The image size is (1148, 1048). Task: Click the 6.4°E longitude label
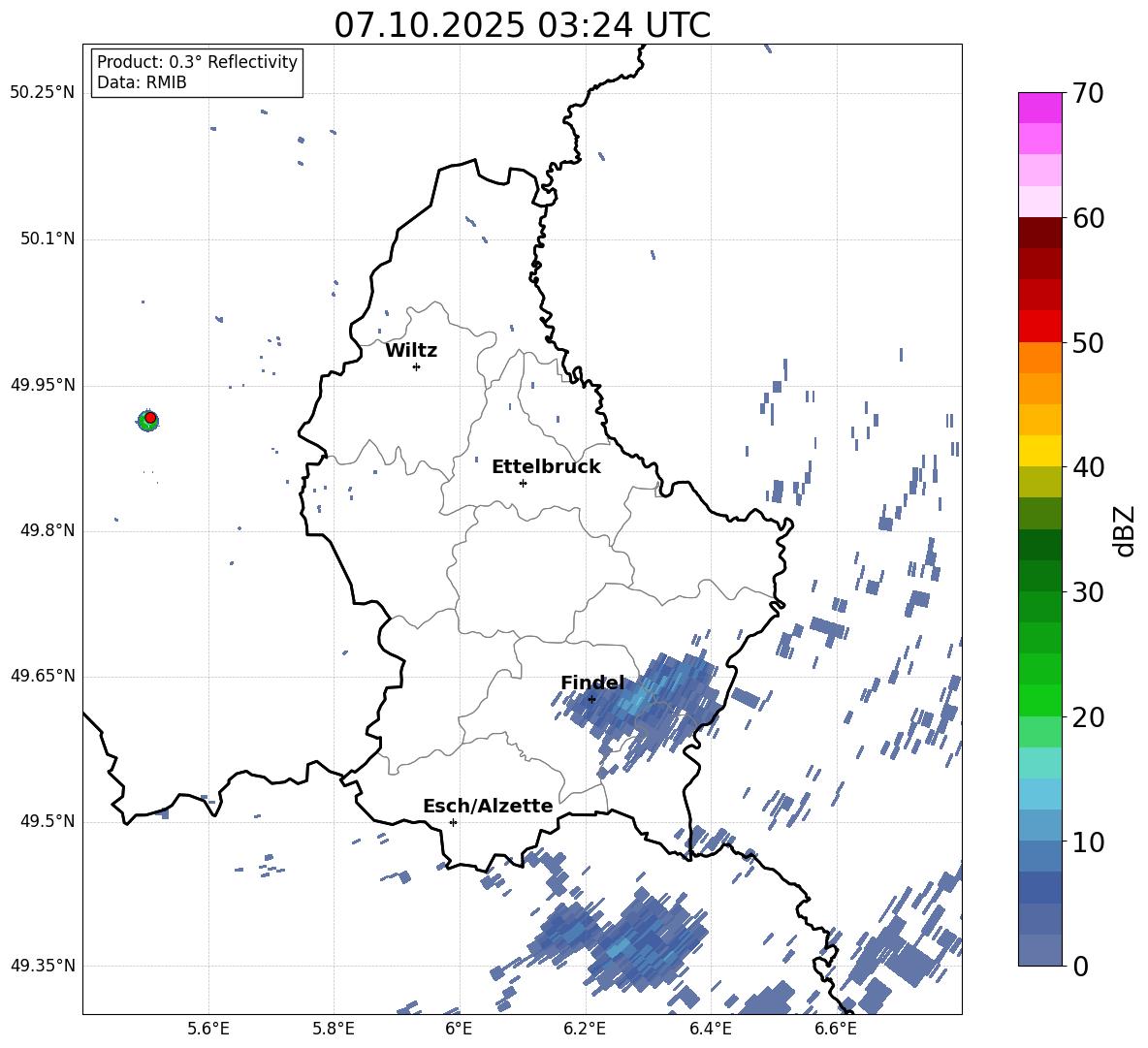coord(710,1029)
